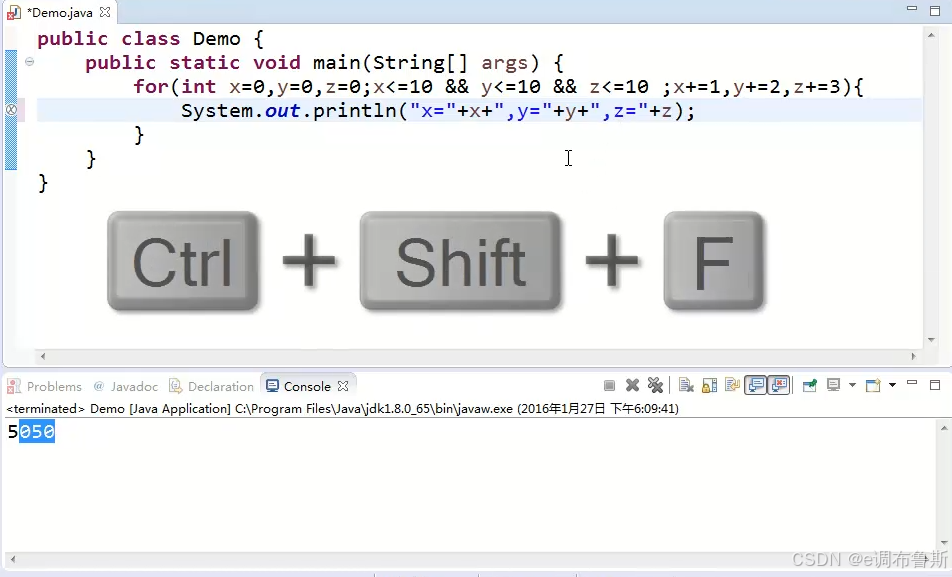Click Remove Launch icon in Console toolbar

632,386
